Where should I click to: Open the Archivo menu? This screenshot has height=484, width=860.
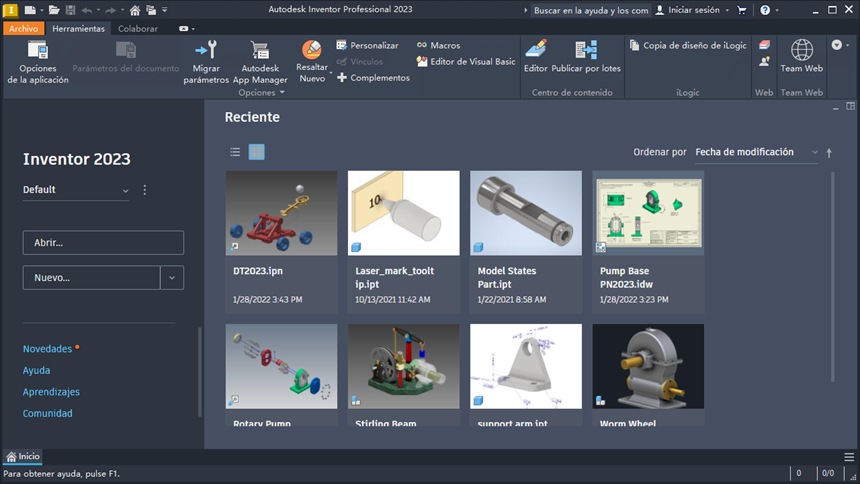[23, 29]
